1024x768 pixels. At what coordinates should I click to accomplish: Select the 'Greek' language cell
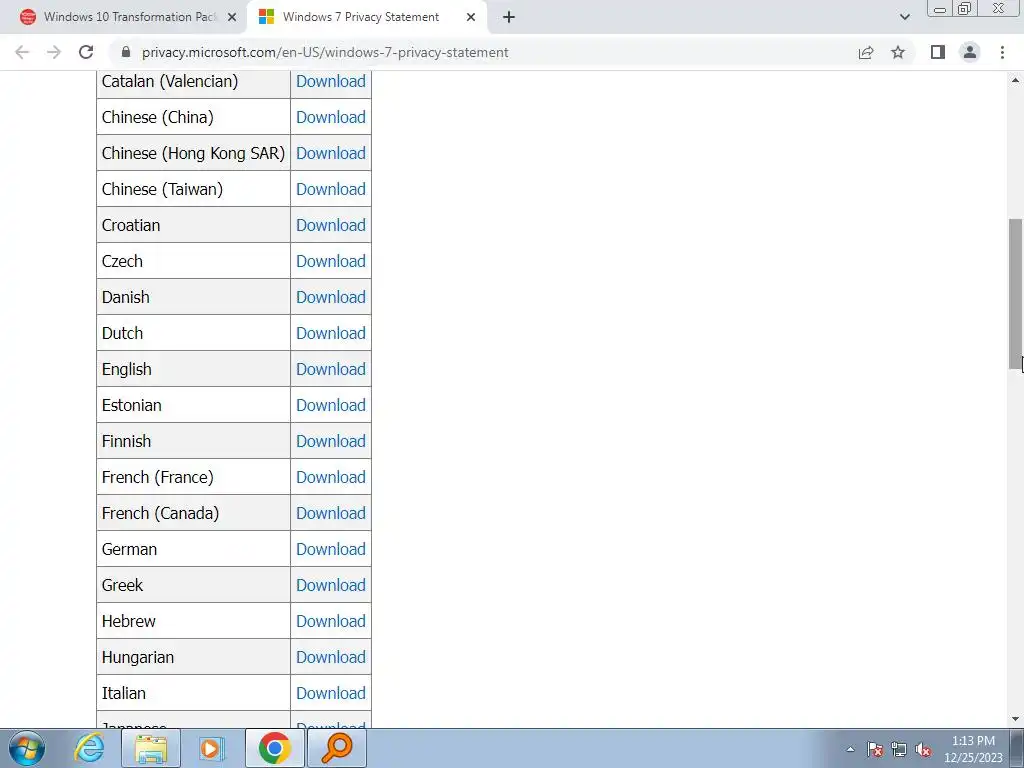(193, 584)
